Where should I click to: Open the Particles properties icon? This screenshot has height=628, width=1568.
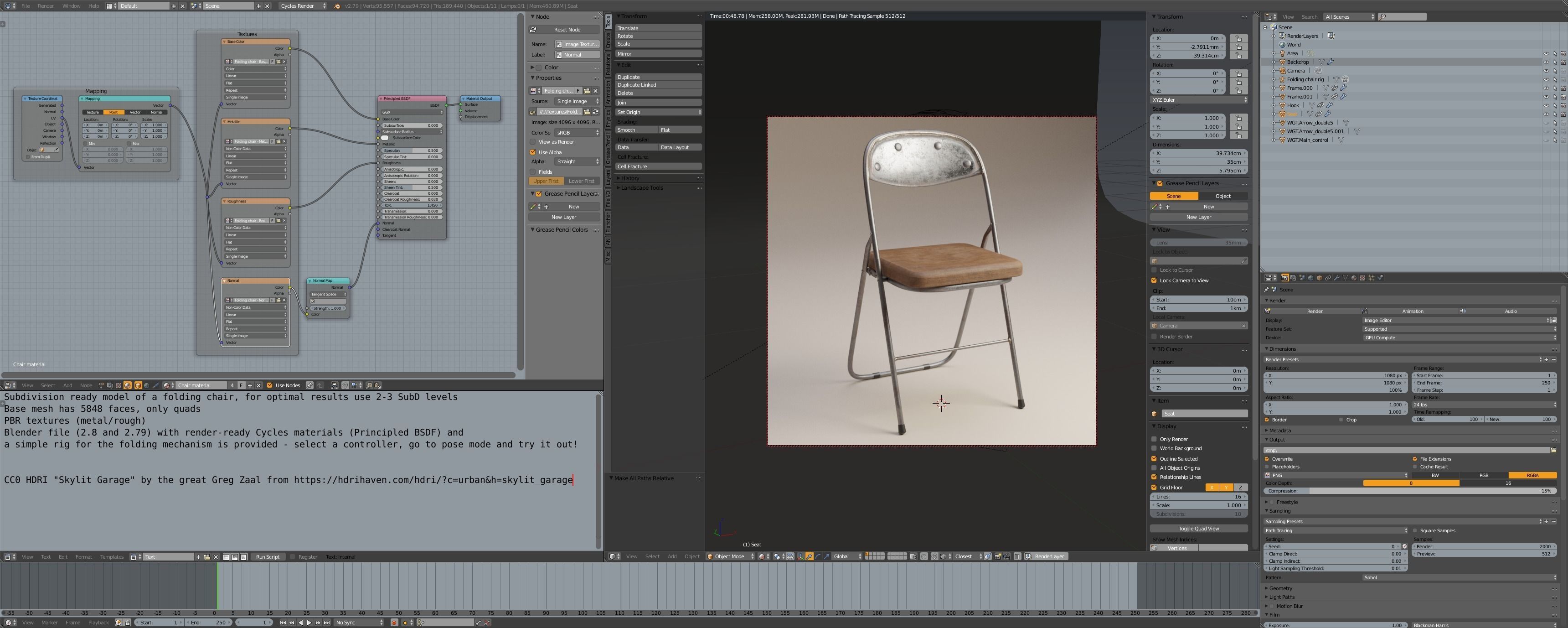click(x=1372, y=278)
